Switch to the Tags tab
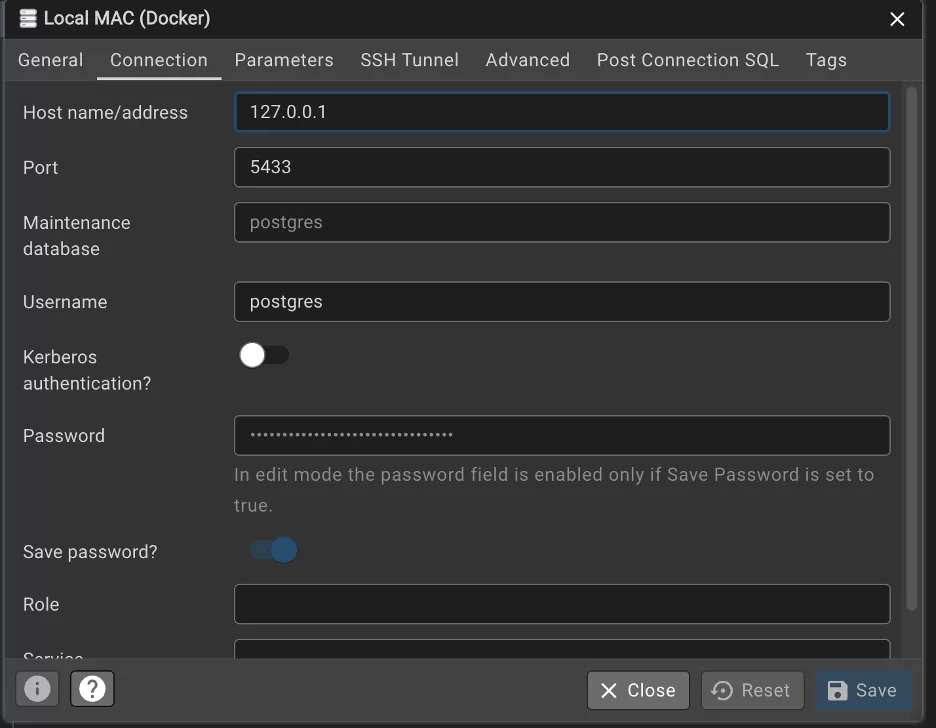The image size is (936, 728). [826, 60]
